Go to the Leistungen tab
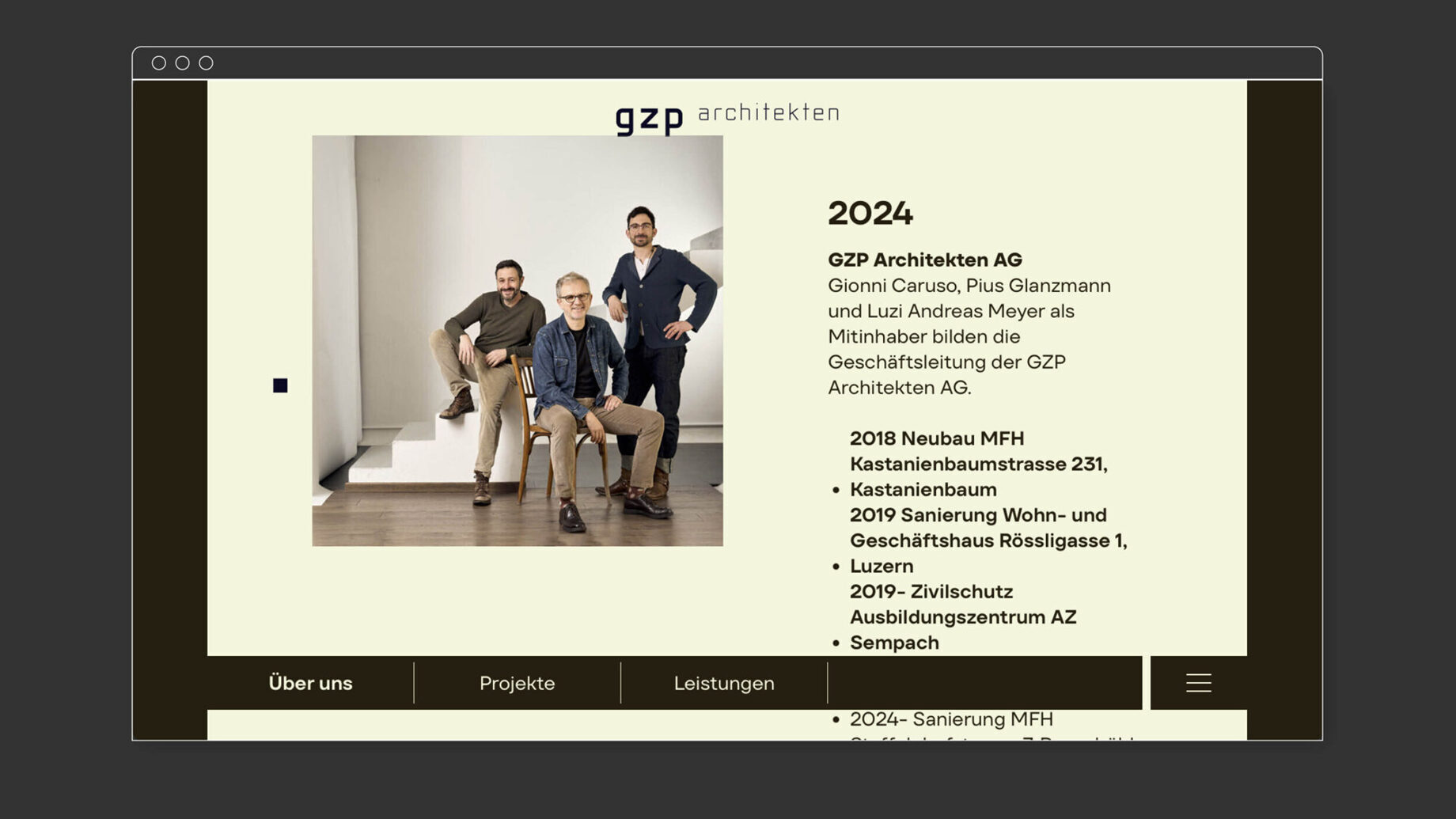Viewport: 1456px width, 819px height. [724, 683]
